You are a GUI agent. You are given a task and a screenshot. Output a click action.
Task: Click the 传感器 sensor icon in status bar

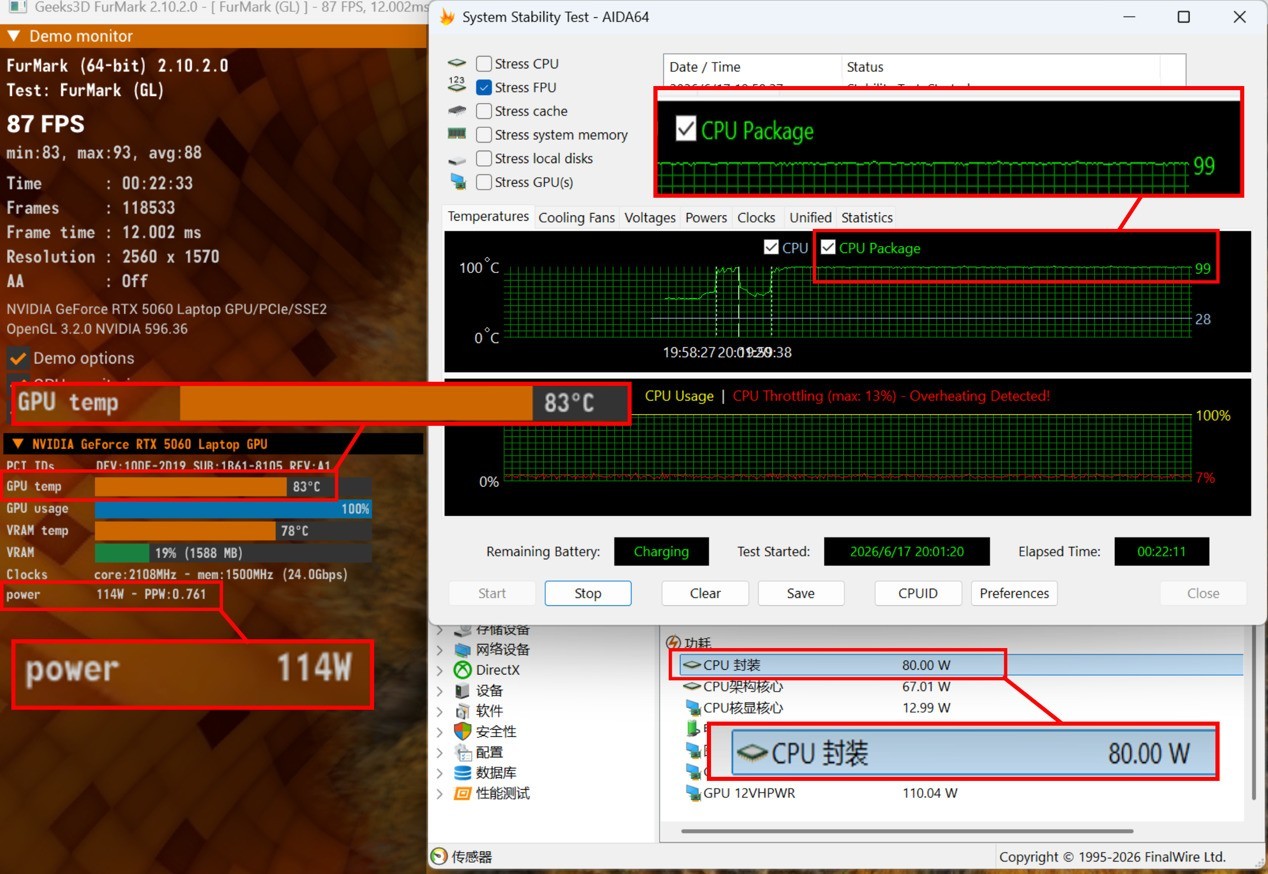pos(439,857)
